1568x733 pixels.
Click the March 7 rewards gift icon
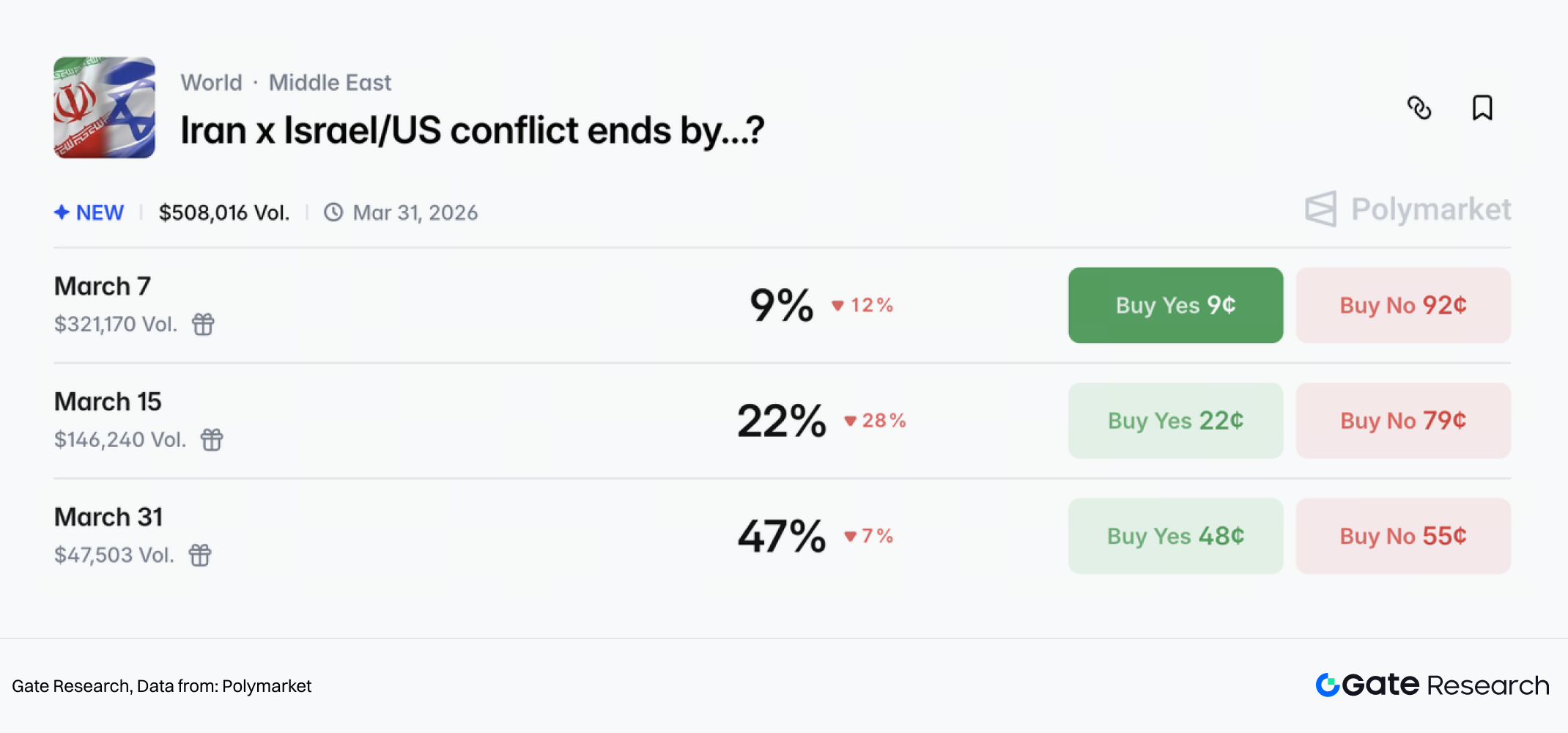(x=203, y=324)
